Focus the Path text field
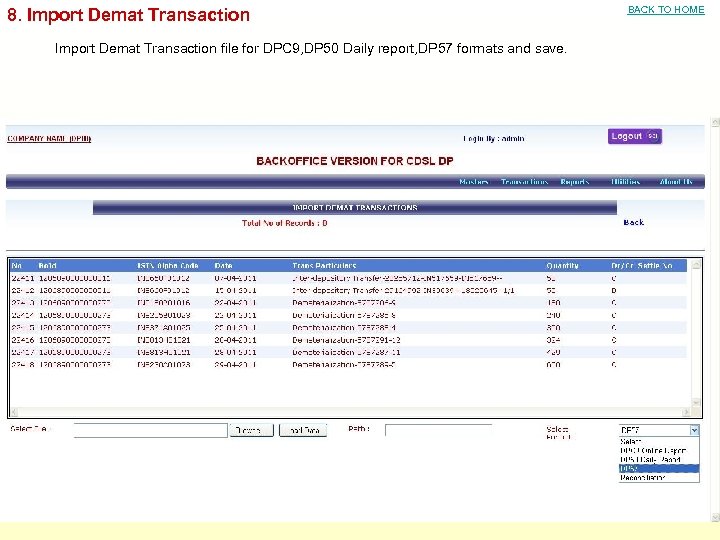 coord(439,430)
